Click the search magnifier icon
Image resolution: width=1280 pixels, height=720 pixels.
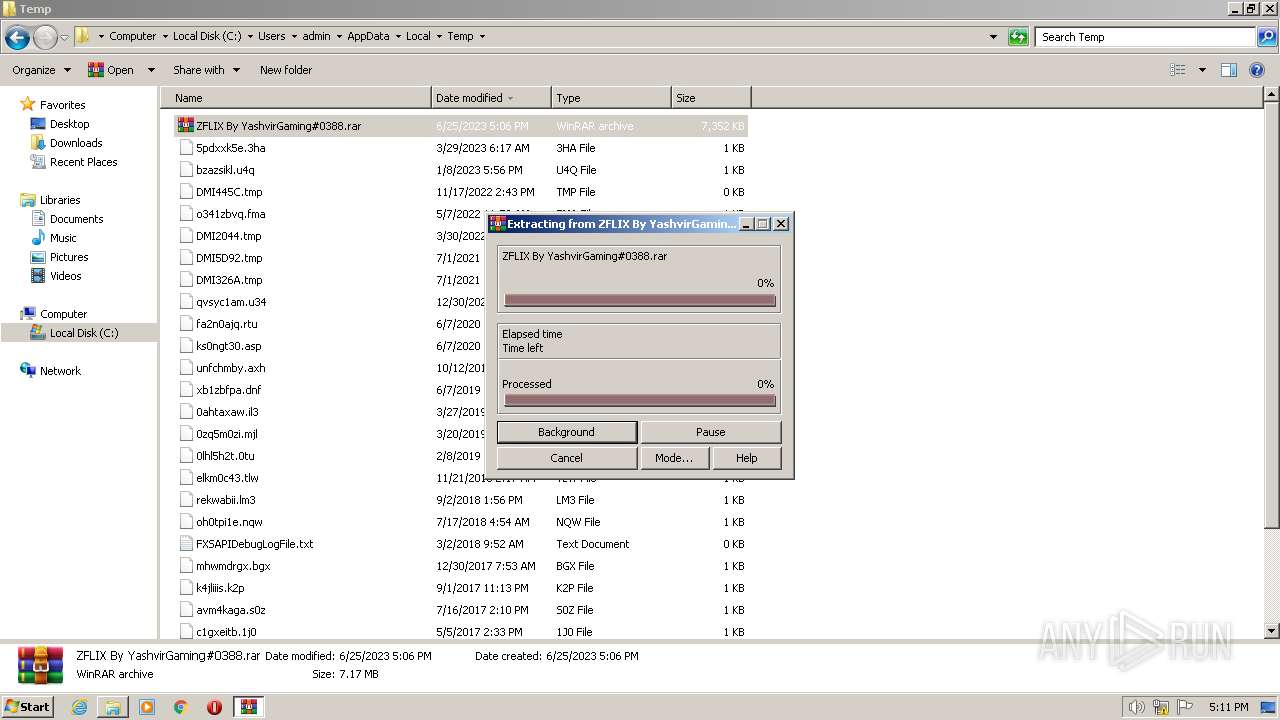click(x=1267, y=37)
